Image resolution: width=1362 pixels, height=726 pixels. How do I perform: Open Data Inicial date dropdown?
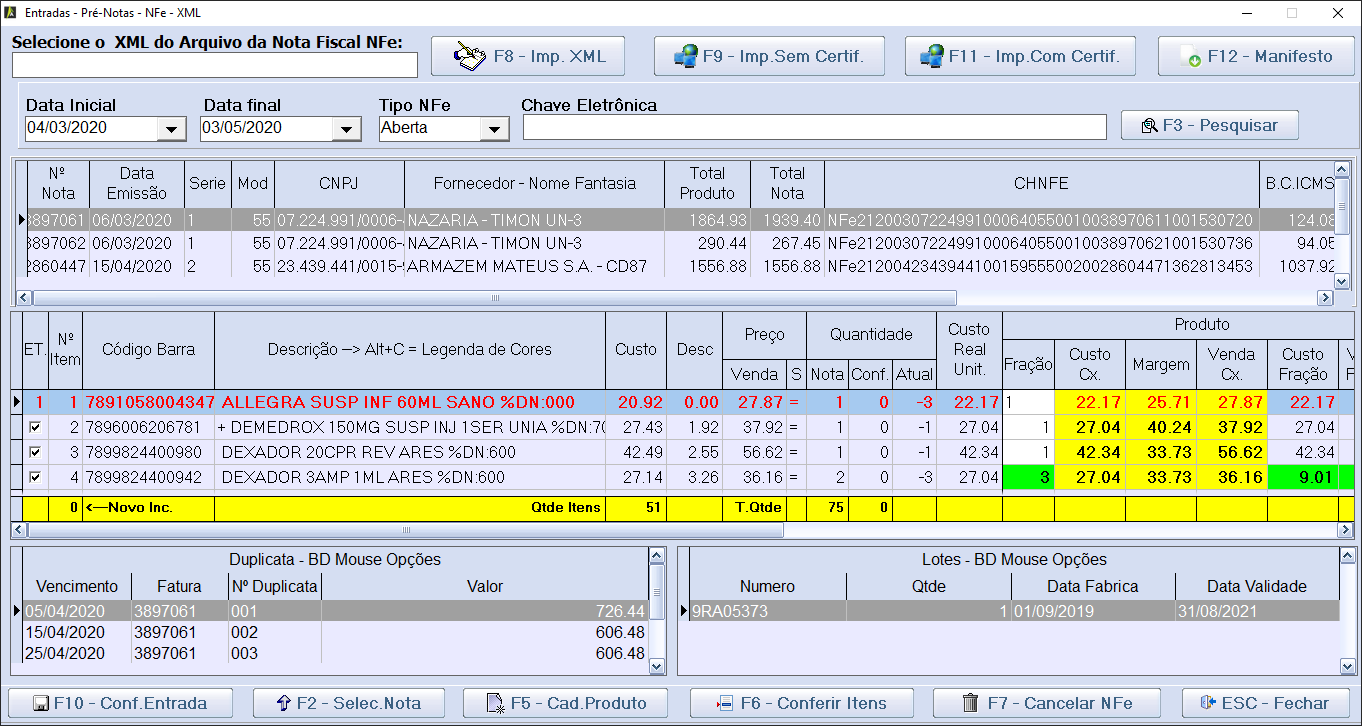point(173,129)
